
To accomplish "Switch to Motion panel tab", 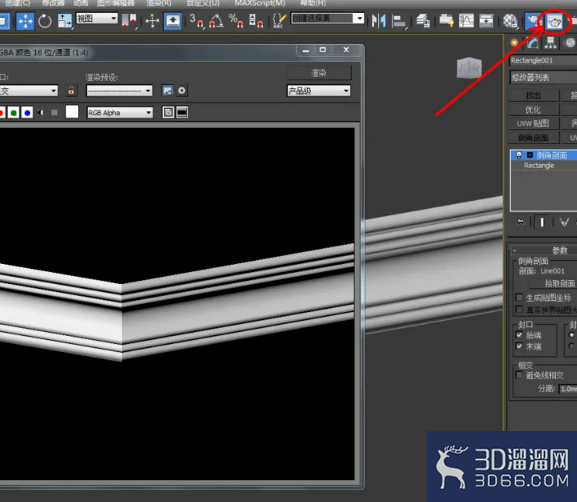I will click(570, 43).
